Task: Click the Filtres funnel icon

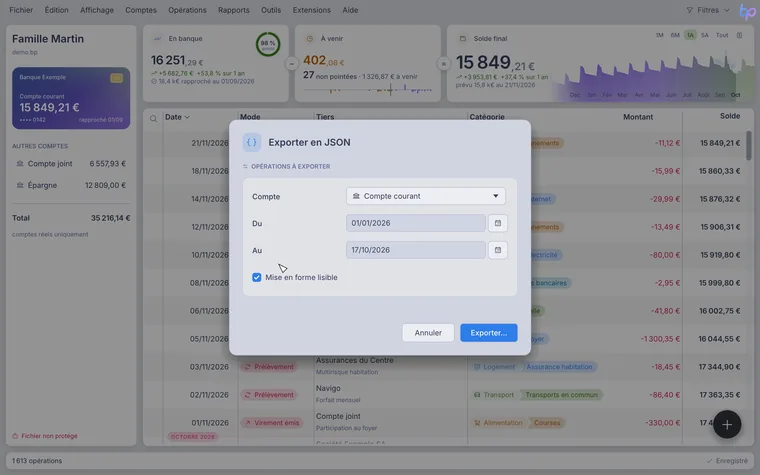Action: [689, 10]
